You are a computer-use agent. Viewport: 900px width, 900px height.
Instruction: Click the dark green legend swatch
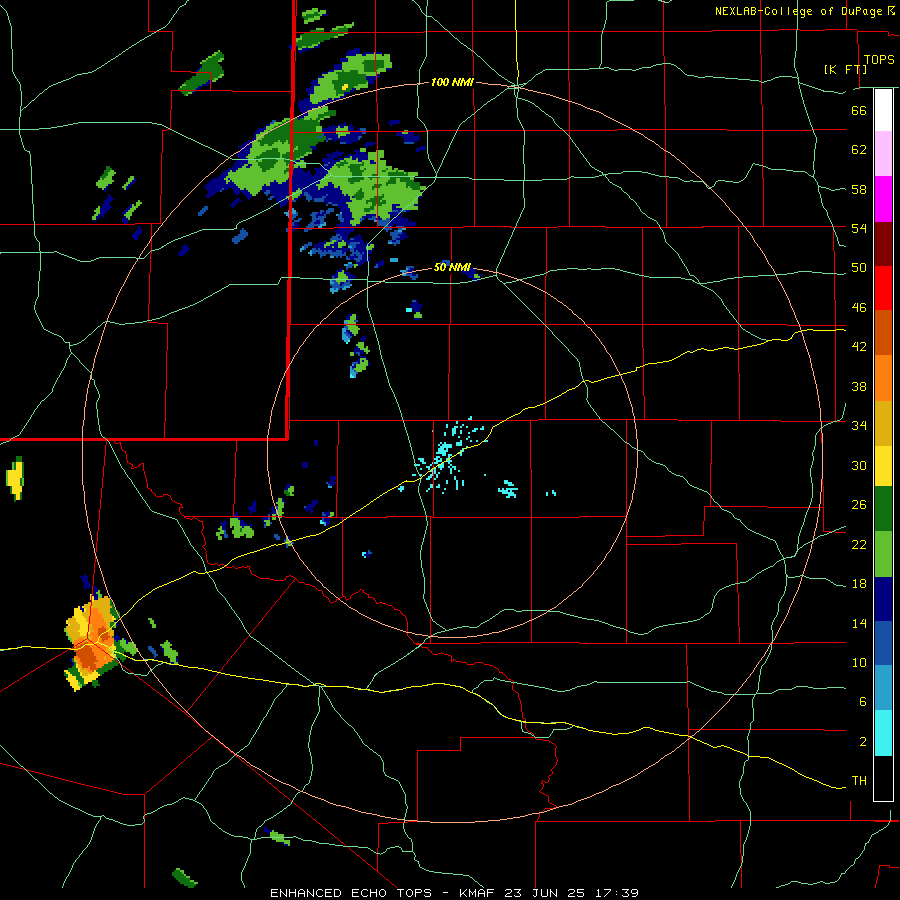[883, 509]
